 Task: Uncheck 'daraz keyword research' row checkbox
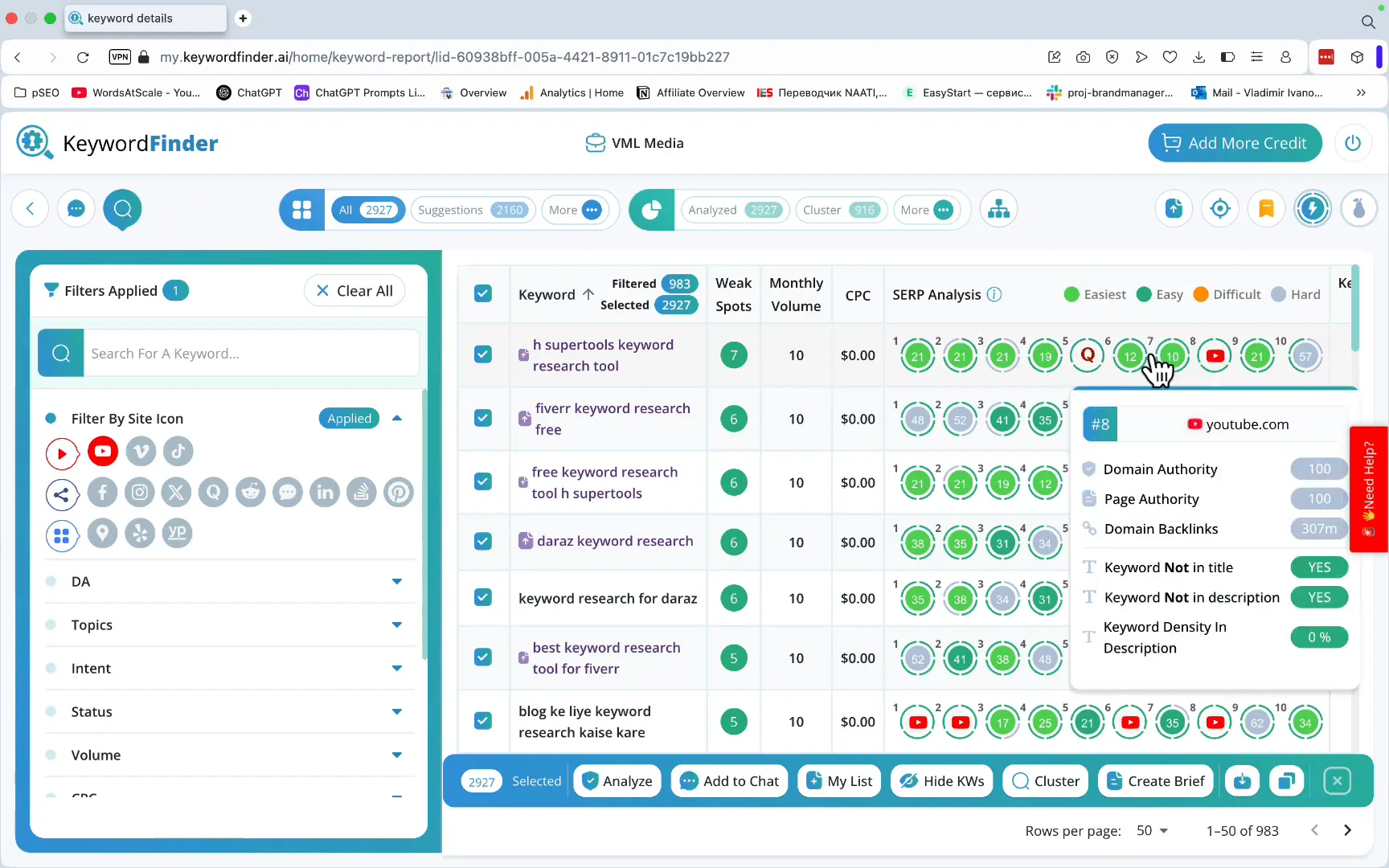[483, 541]
